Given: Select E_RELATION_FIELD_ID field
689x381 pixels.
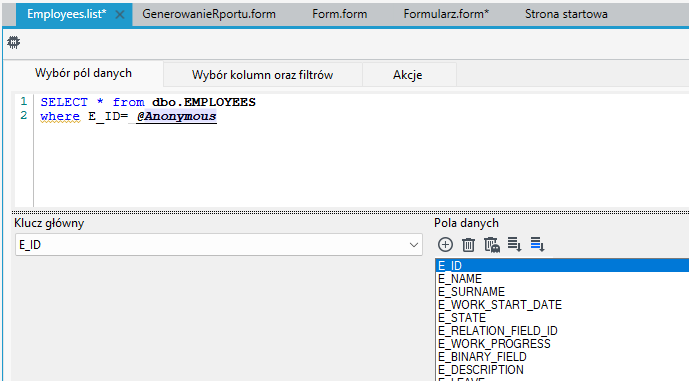Looking at the screenshot, I should (x=562, y=330).
